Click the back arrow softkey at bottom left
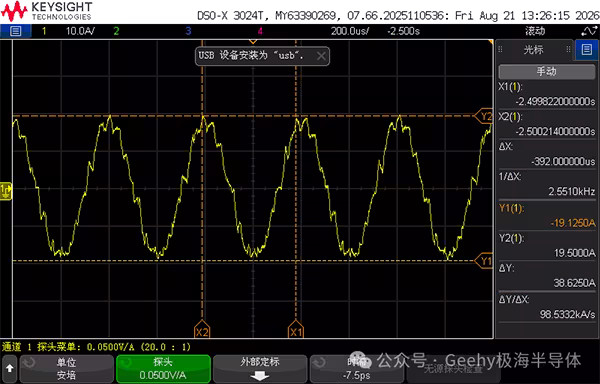Screen dimensions: 600x384 pyautogui.click(x=10, y=369)
